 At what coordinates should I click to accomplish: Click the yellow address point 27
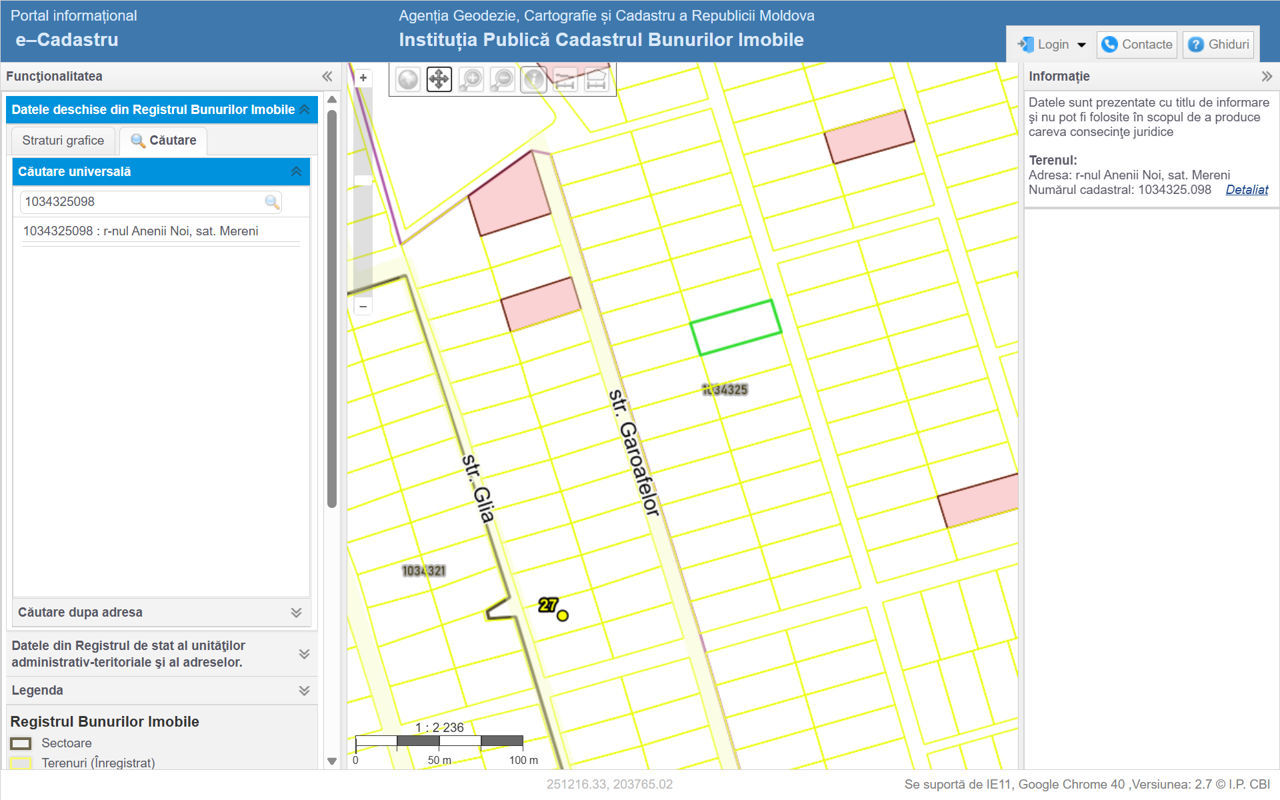point(562,615)
